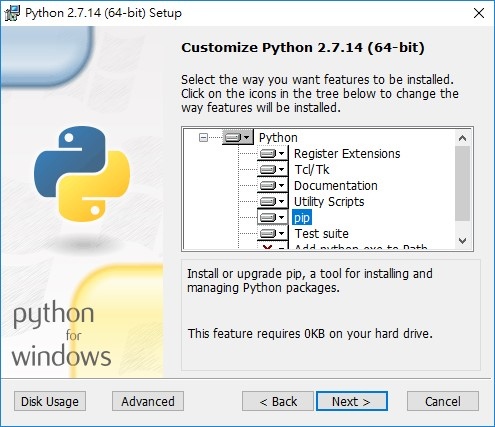Close the Python Setup window
Viewport: 495px width, 427px height.
click(x=479, y=13)
